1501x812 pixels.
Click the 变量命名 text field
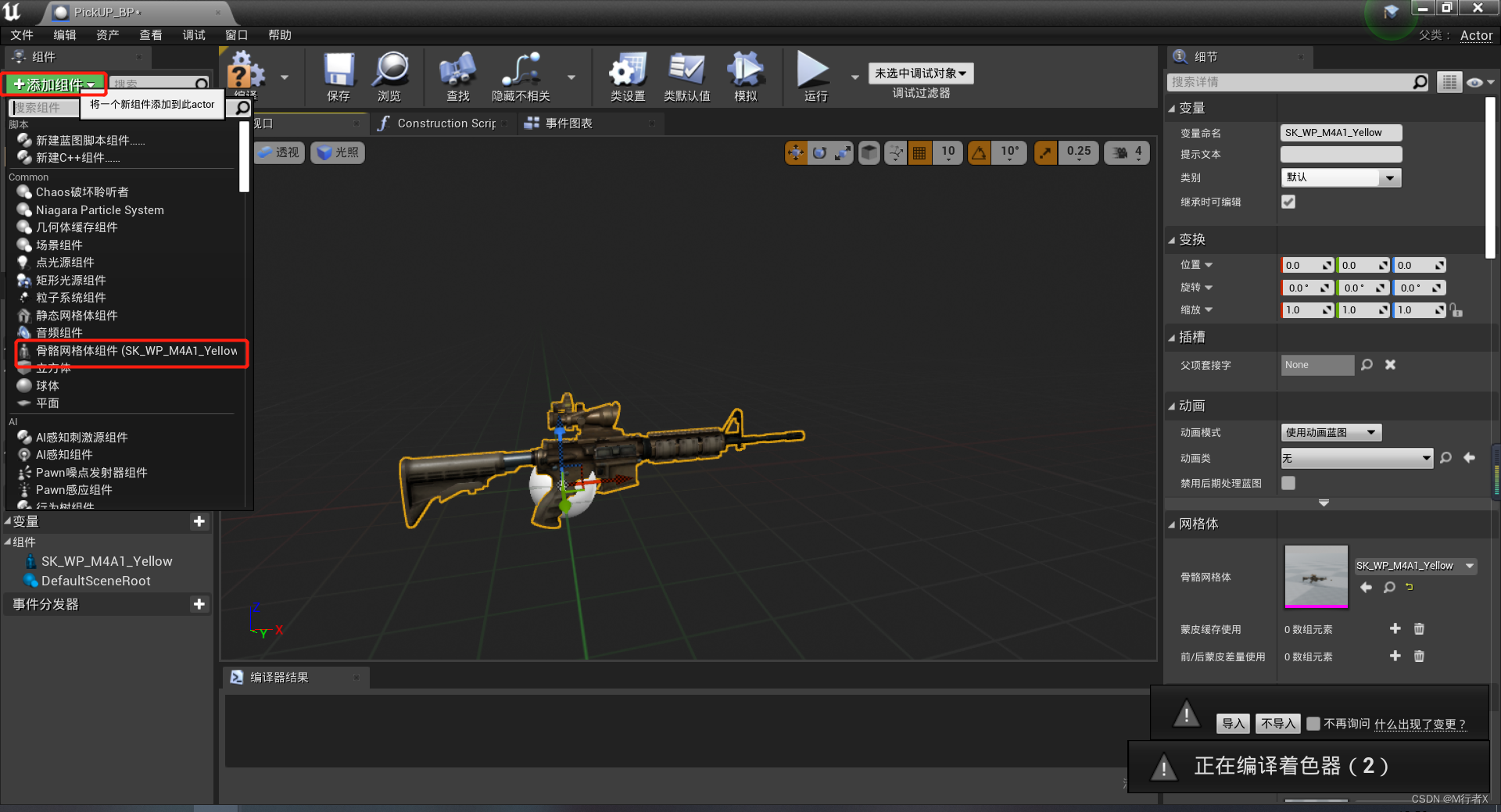[1341, 133]
